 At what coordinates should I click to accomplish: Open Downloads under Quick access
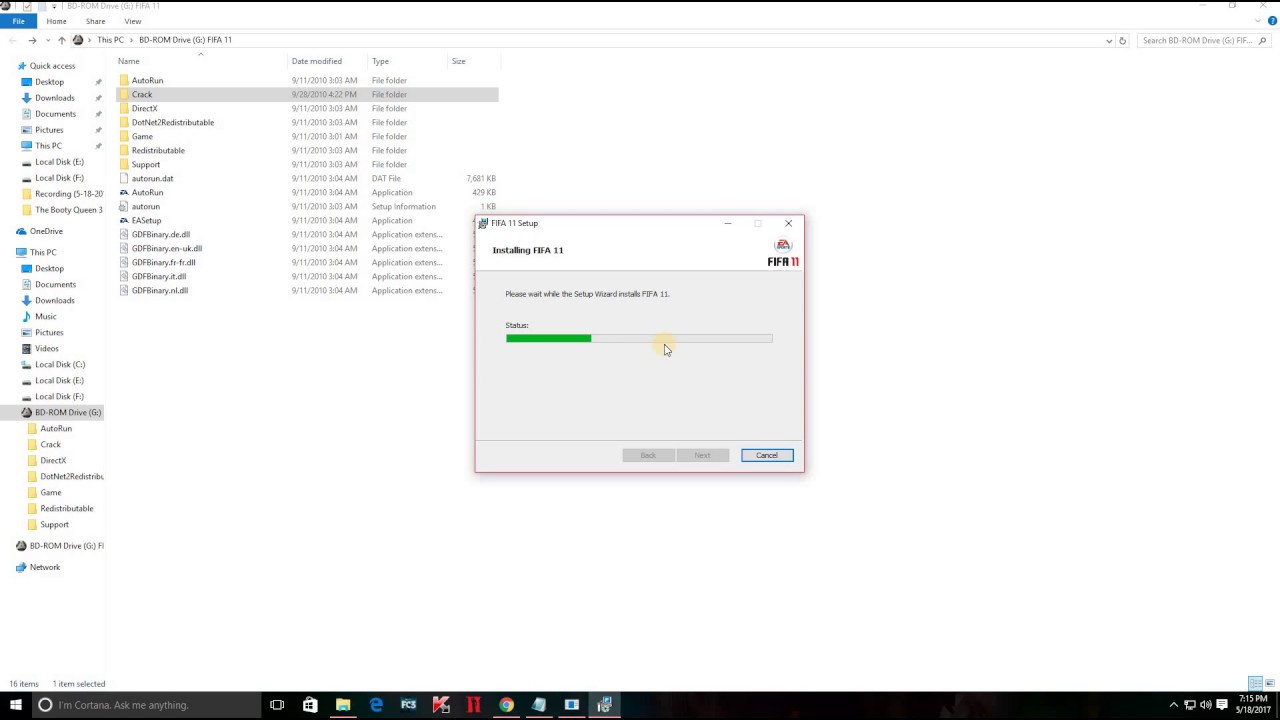click(54, 98)
